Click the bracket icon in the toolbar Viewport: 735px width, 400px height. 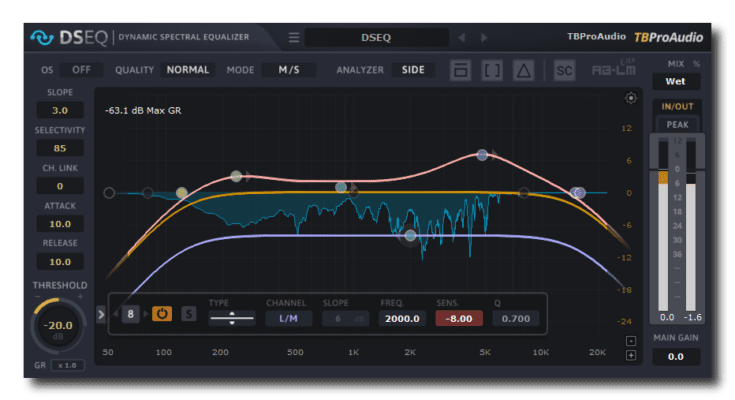pos(492,70)
